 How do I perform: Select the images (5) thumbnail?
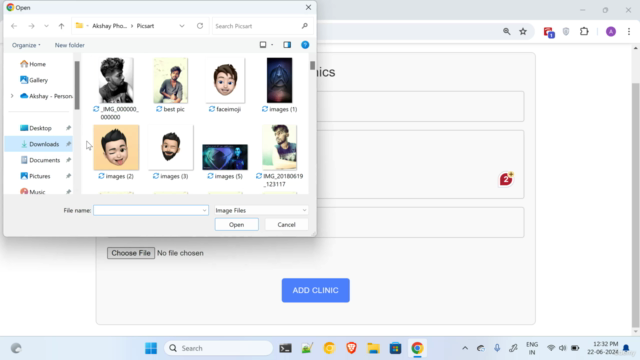pos(225,157)
